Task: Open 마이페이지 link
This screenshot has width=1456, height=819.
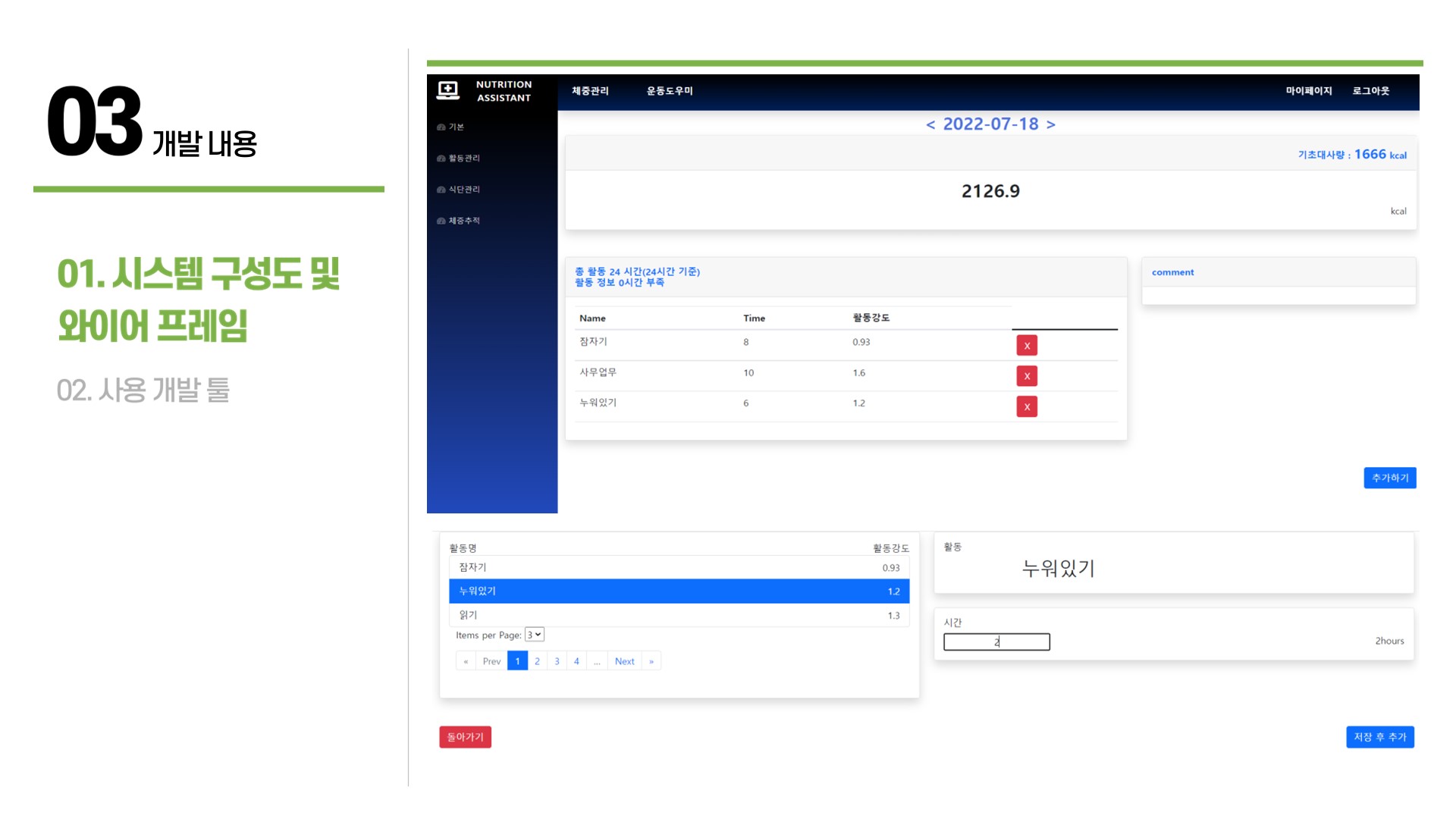Action: tap(1309, 91)
